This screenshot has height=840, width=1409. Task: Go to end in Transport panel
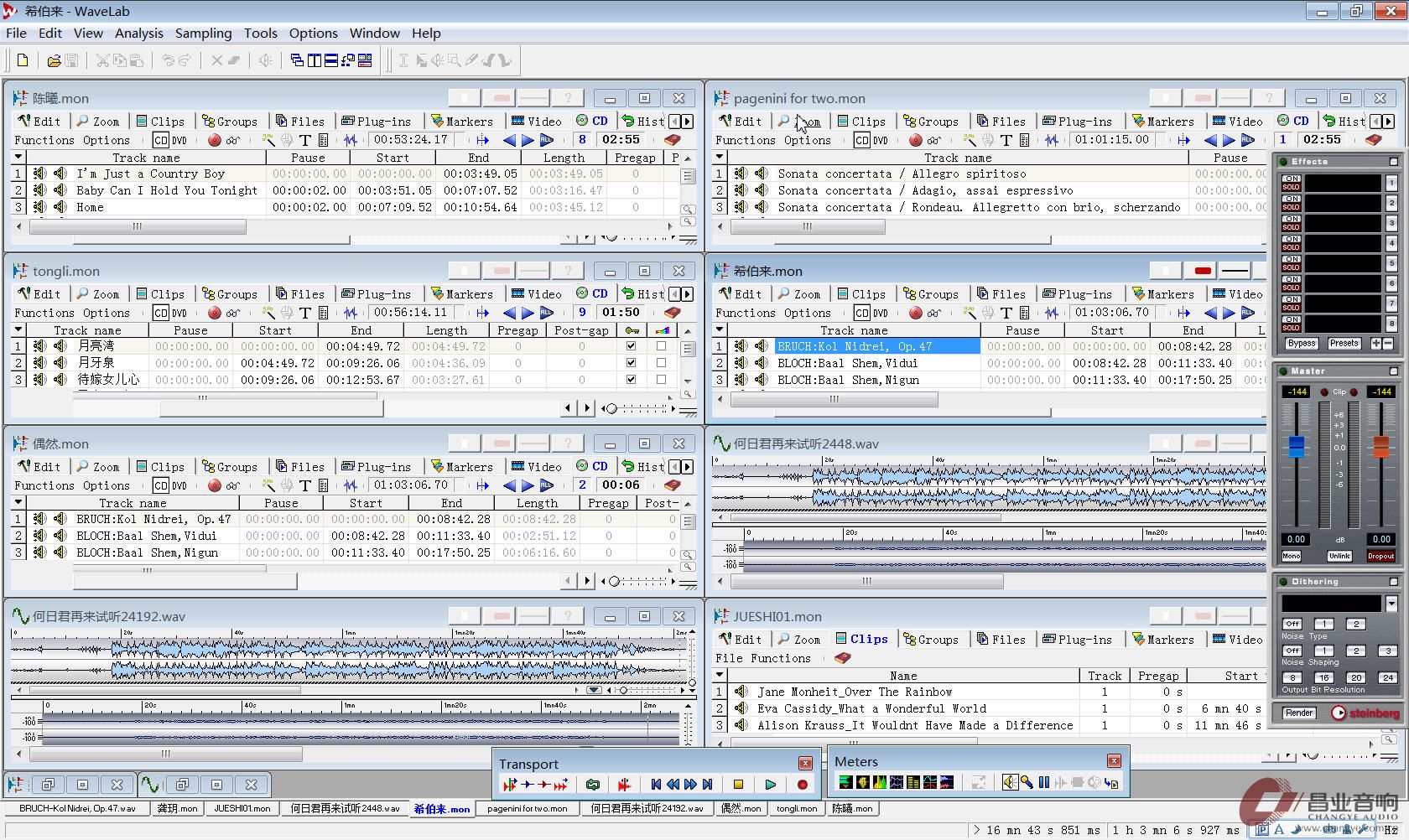(707, 785)
